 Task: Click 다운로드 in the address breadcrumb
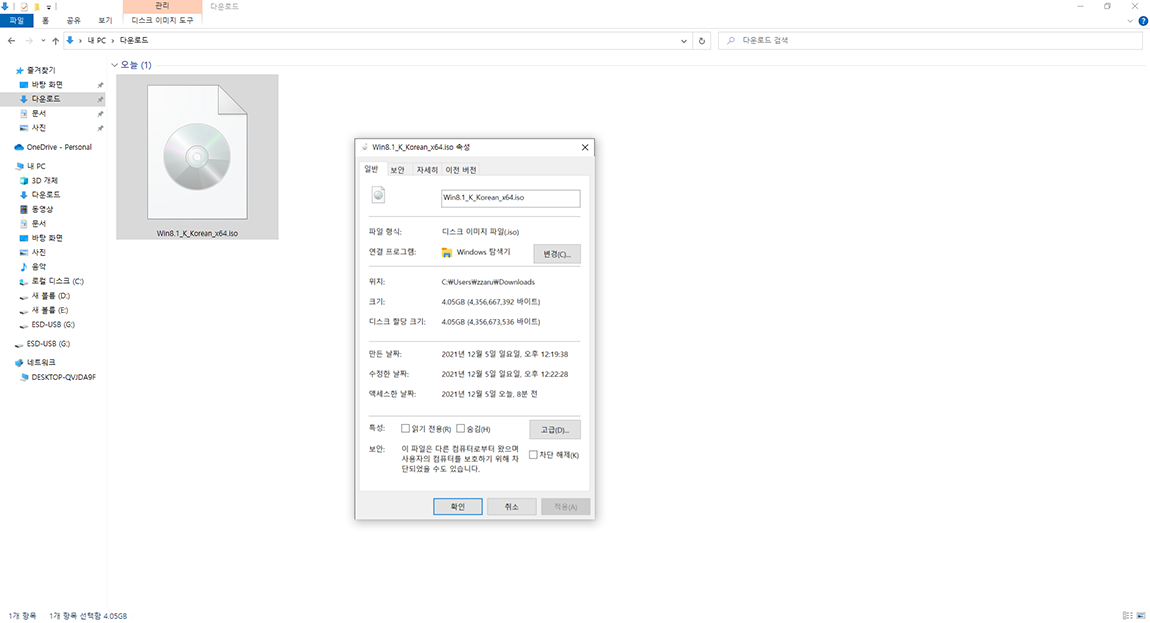click(x=133, y=40)
